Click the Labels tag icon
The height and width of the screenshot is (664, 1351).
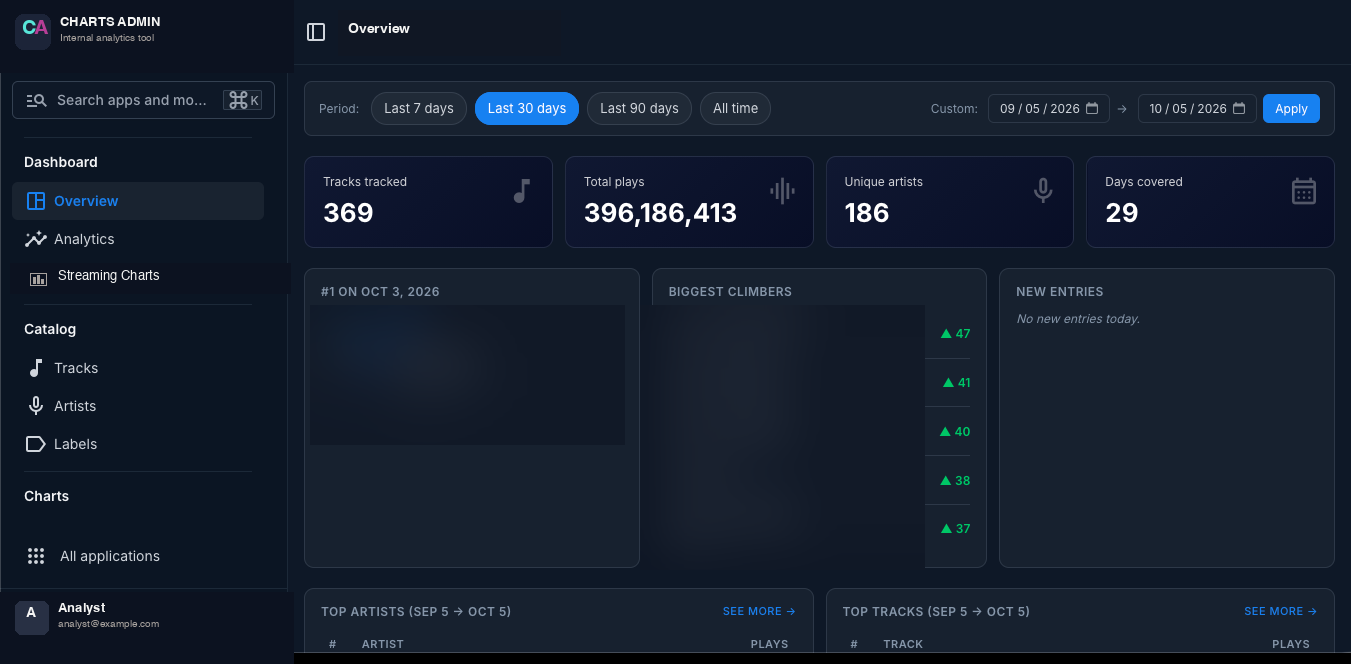[x=36, y=444]
